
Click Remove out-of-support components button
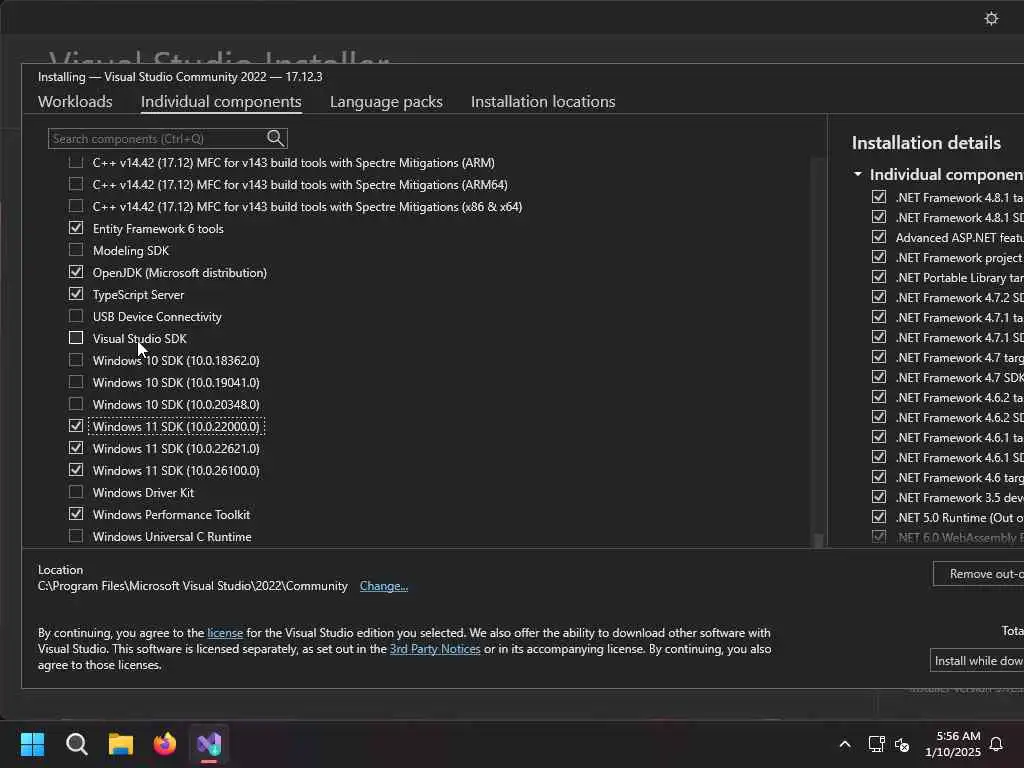(978, 573)
